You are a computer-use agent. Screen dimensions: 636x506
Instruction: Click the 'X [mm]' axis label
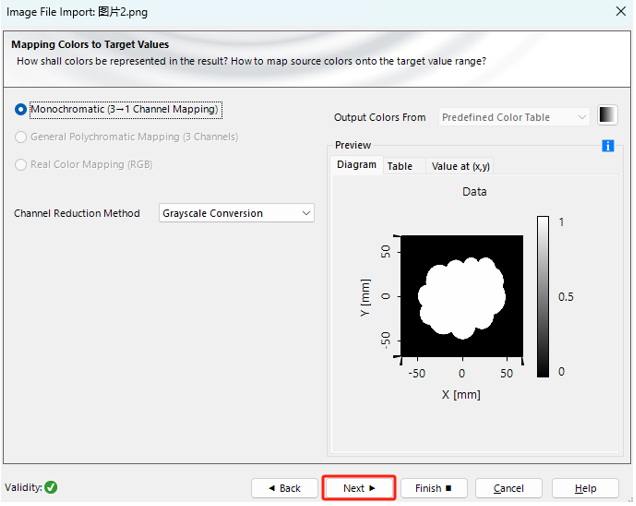coord(461,395)
